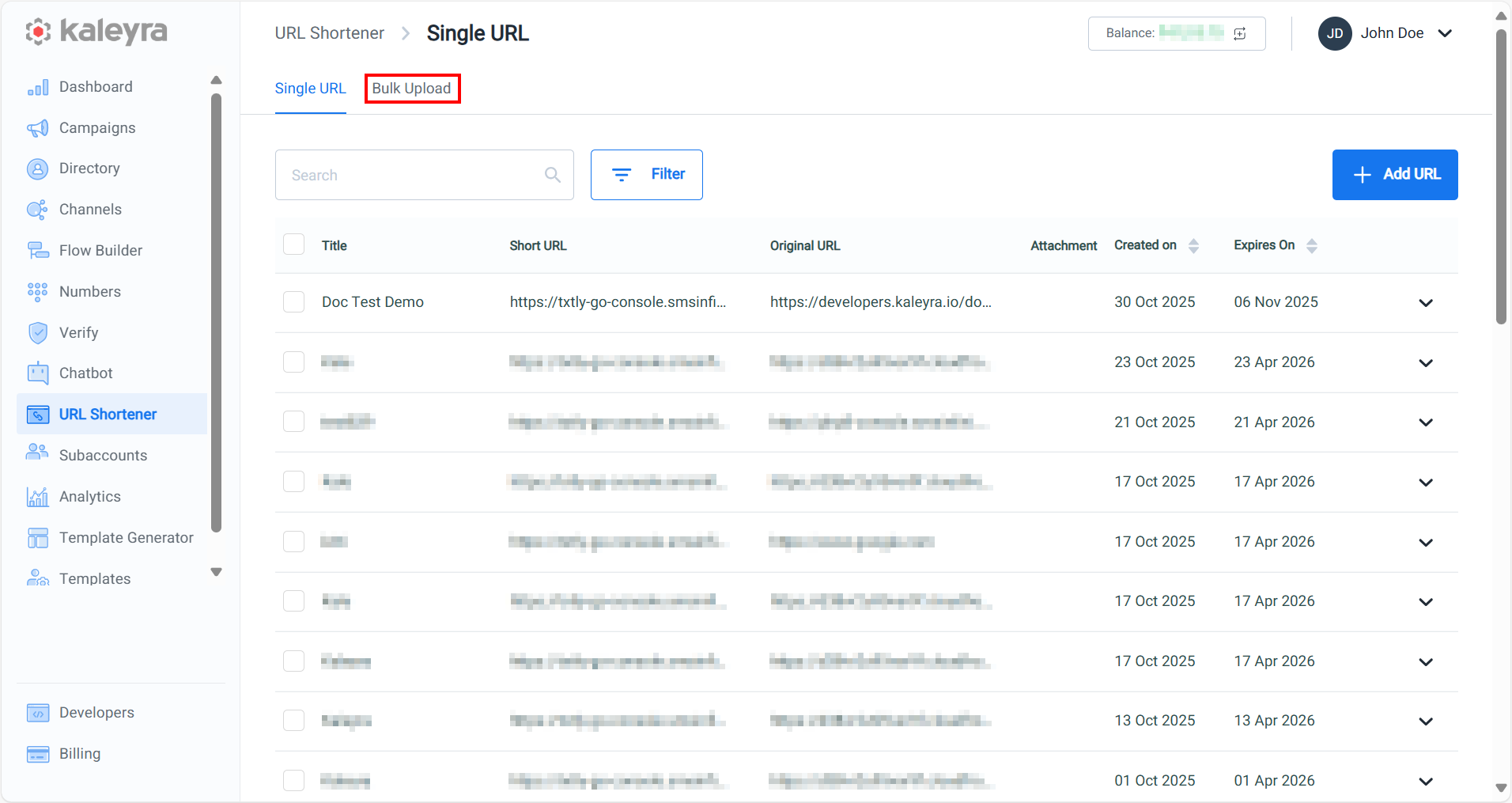
Task: Click the Balance display box
Action: [1177, 33]
